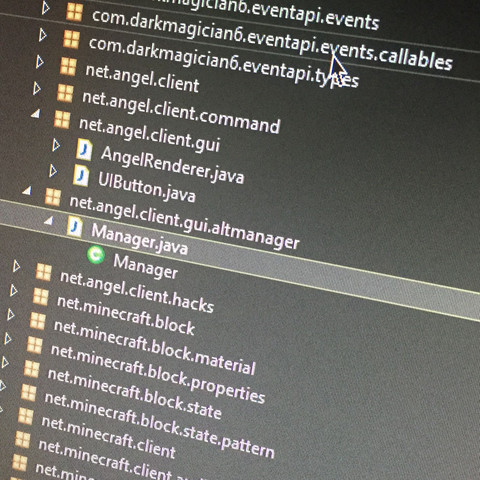Screen dimensions: 480x480
Task: Click Java file icon of UIButton.java
Action: click(x=81, y=175)
